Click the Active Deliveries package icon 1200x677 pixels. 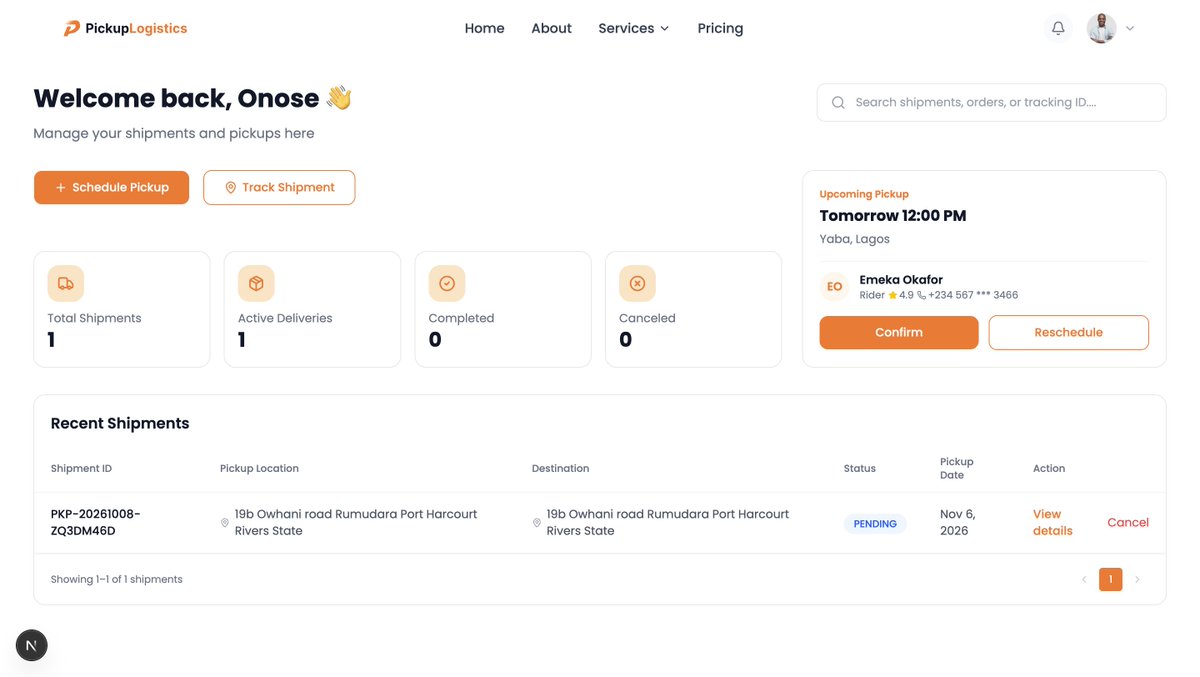[x=256, y=283]
